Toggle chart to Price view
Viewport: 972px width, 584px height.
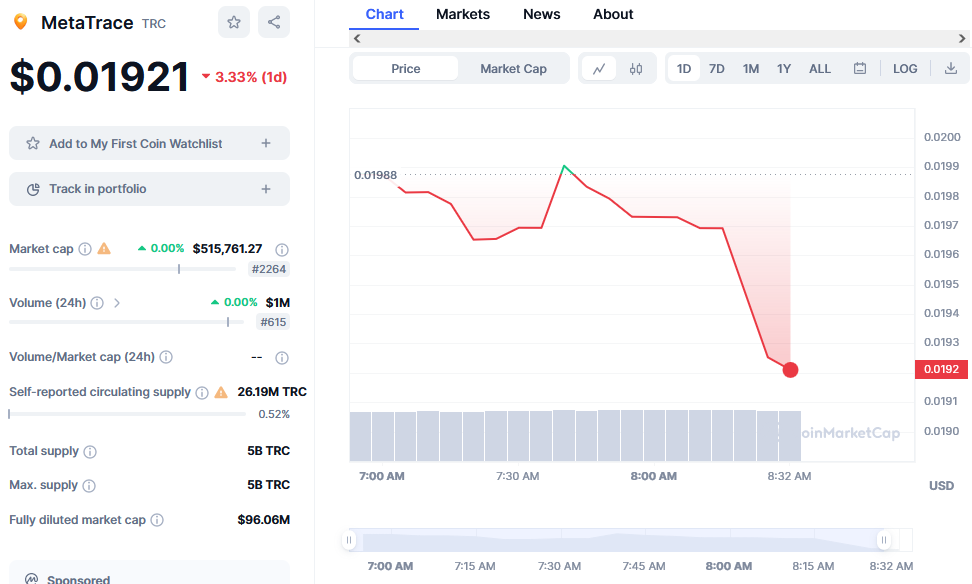(405, 69)
